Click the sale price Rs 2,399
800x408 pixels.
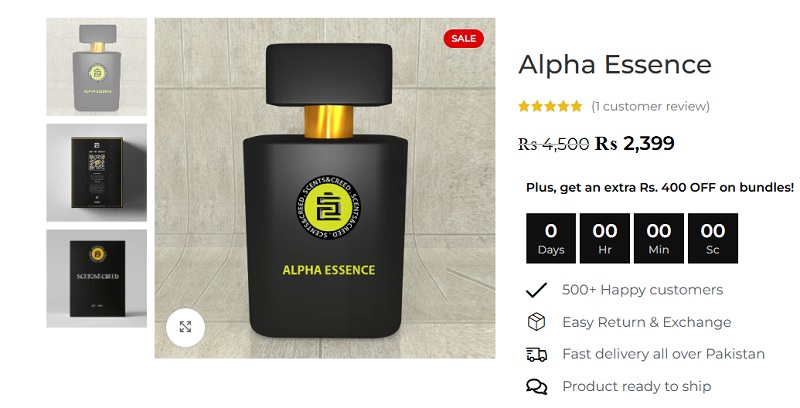[635, 144]
